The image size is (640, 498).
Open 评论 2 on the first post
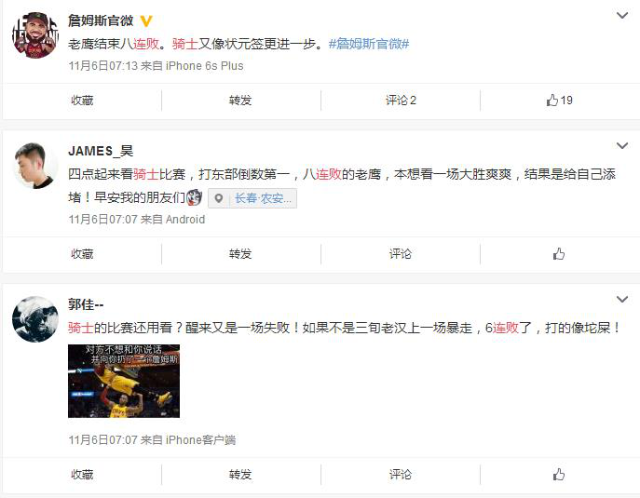[x=401, y=100]
